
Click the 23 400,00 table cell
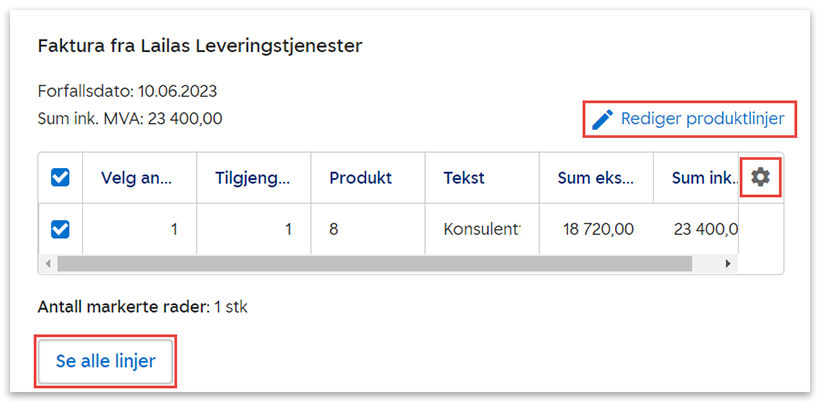click(705, 229)
